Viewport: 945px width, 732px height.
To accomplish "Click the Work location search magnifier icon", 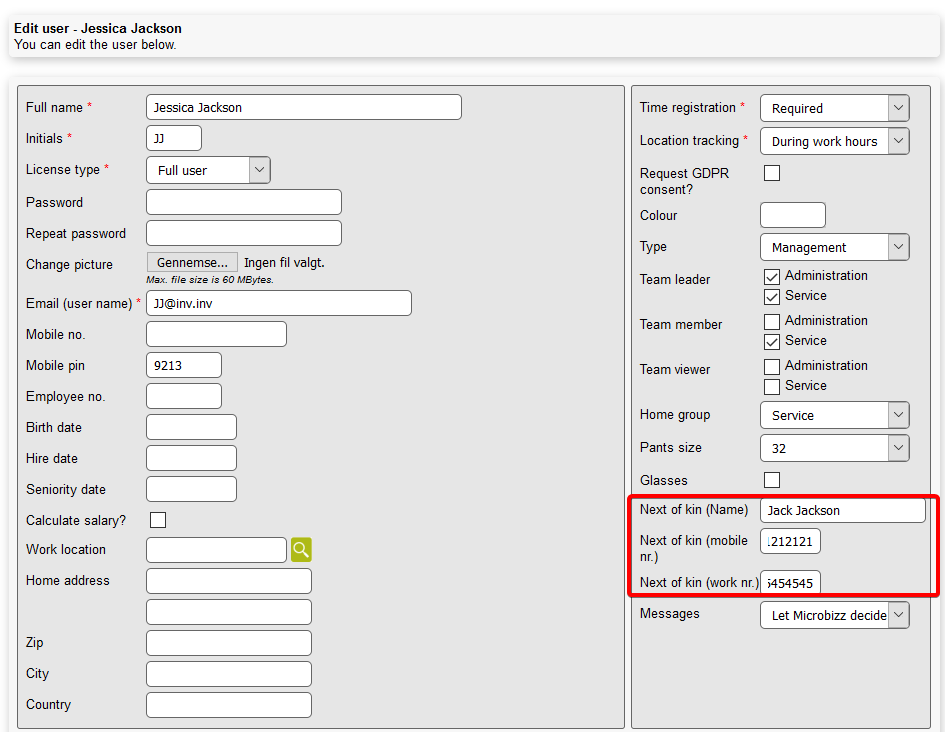I will click(301, 550).
